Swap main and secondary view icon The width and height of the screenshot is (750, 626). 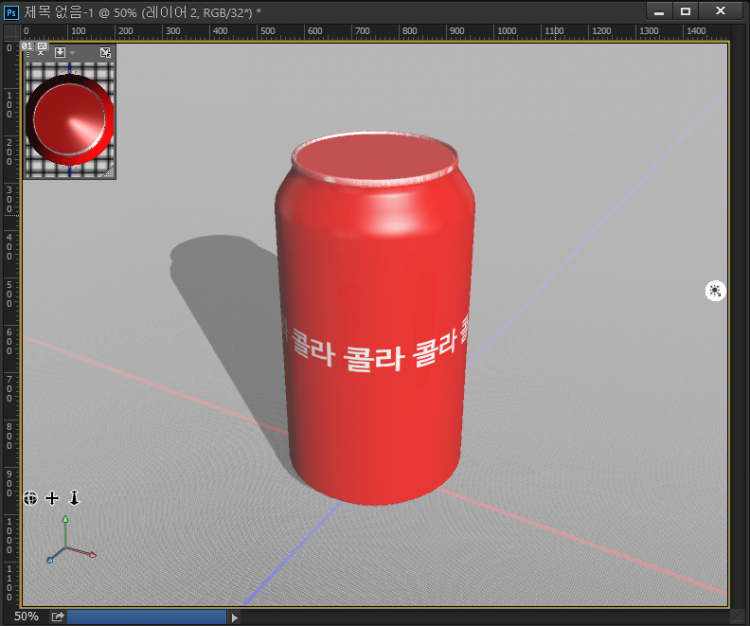105,52
